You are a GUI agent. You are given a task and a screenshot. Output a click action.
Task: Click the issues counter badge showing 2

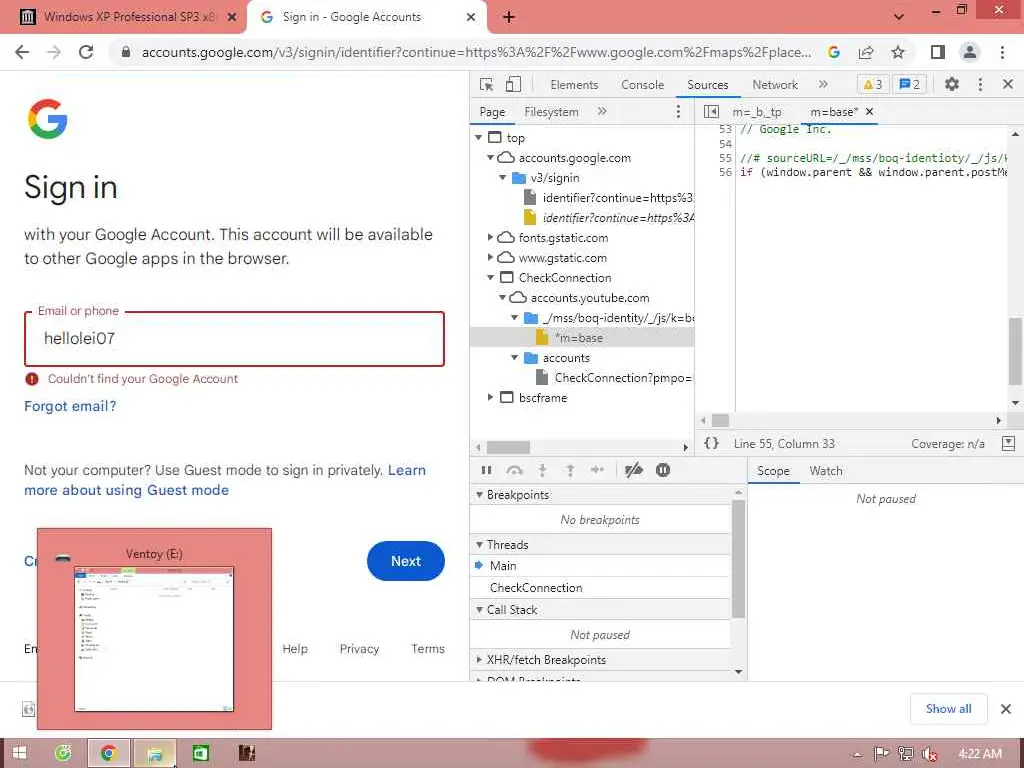click(910, 84)
